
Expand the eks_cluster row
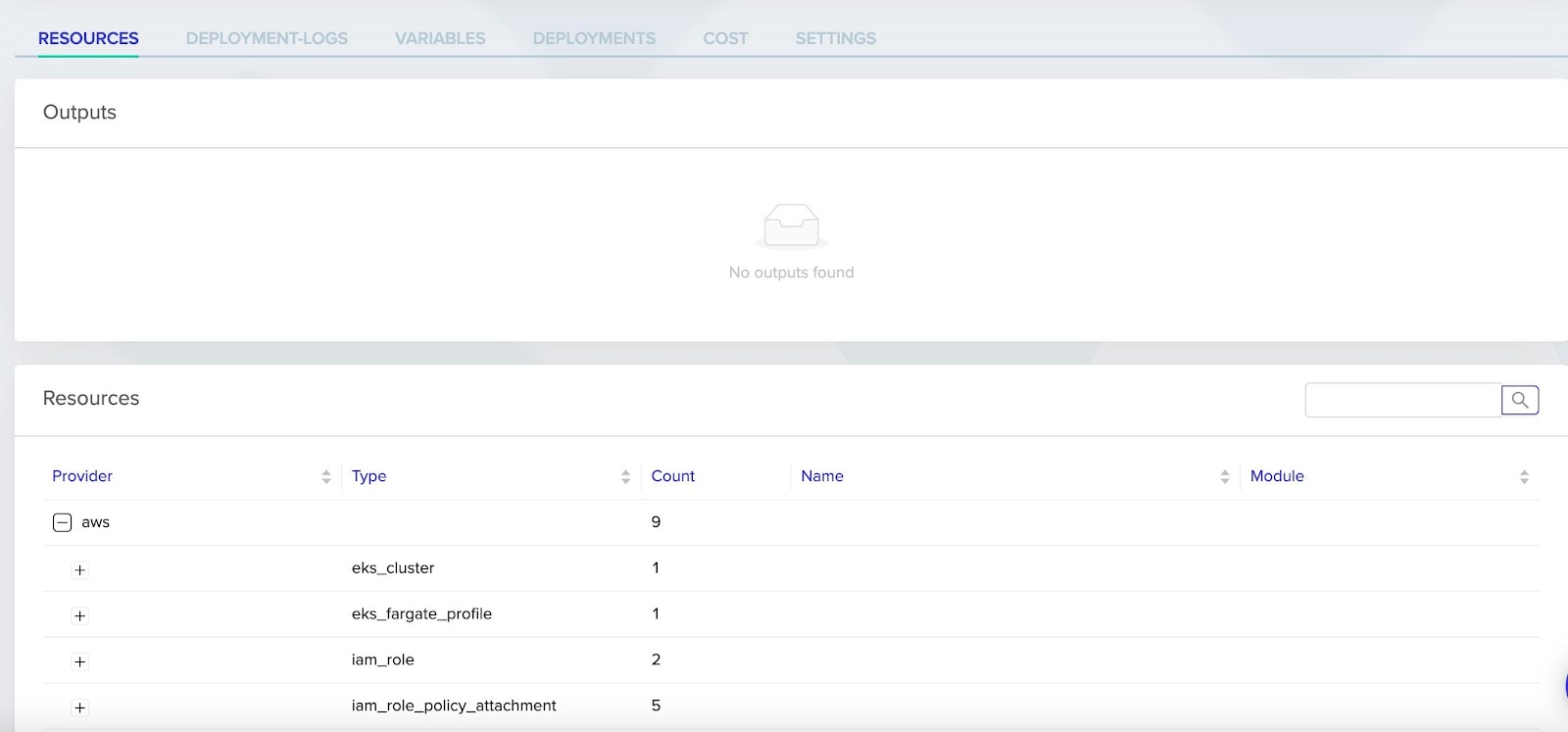(80, 569)
